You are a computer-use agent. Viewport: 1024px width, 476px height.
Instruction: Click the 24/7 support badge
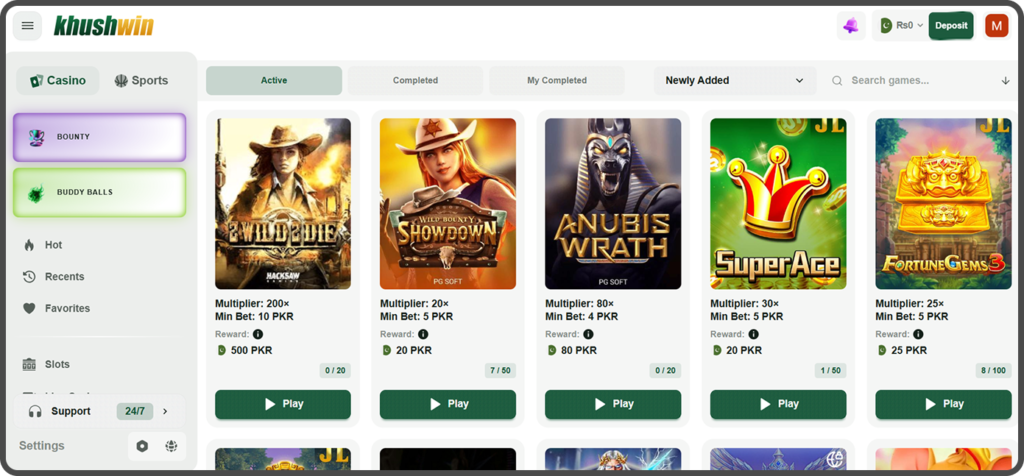pos(135,411)
